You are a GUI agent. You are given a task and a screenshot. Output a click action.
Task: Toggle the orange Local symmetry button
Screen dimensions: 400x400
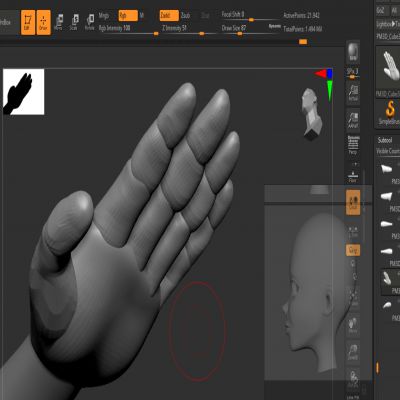pos(353,202)
